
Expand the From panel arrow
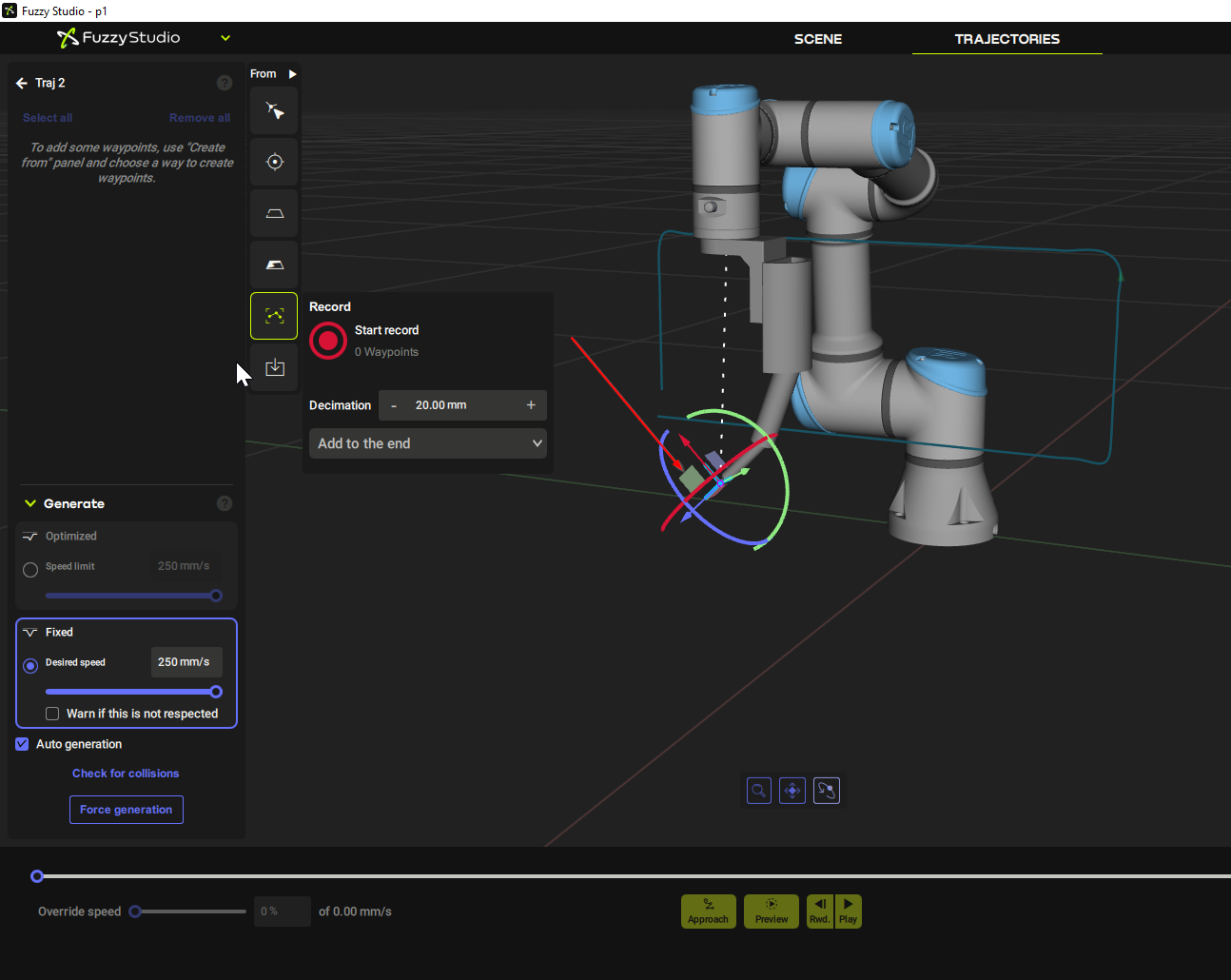[293, 73]
